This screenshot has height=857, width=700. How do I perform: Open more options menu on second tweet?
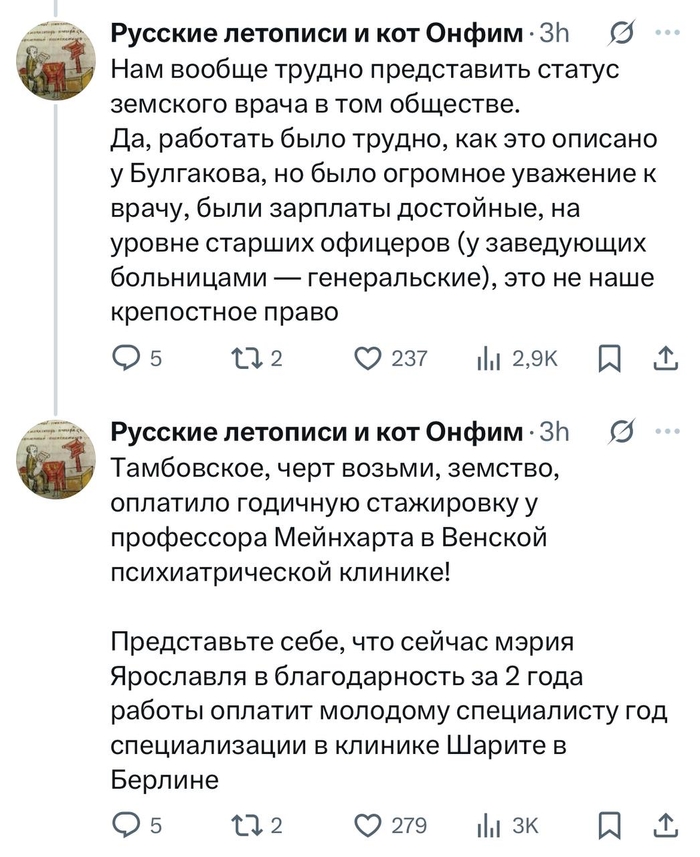coord(665,431)
